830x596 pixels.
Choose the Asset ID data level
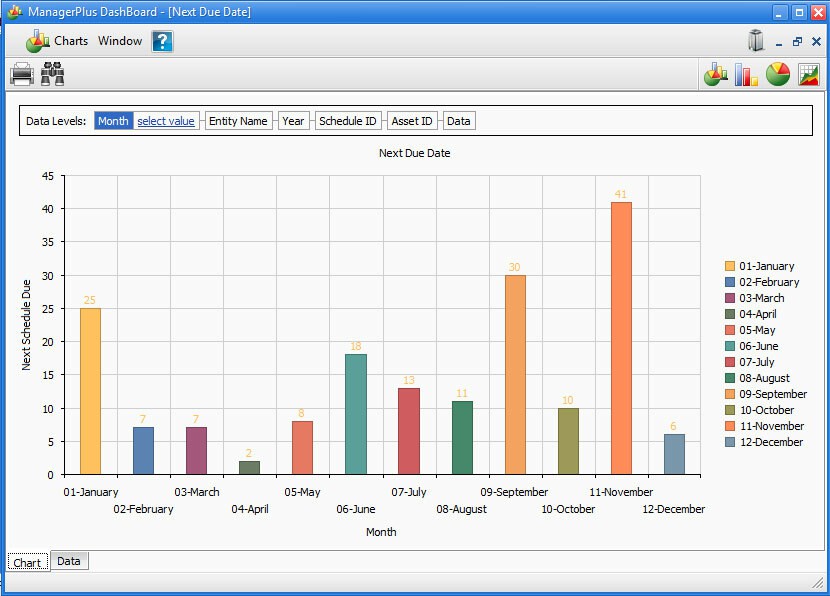[x=412, y=121]
